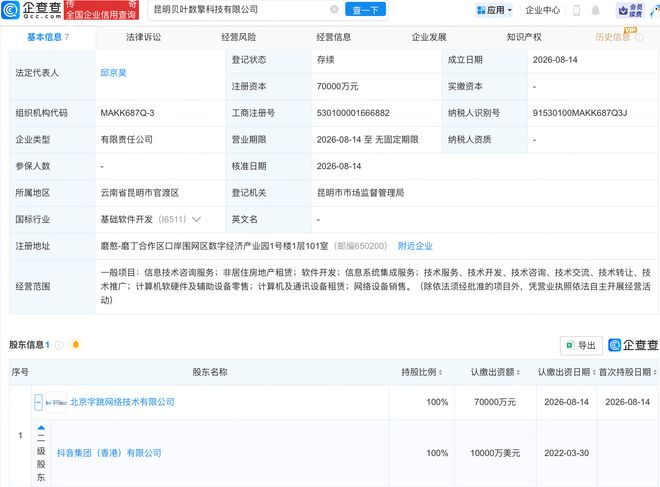660x487 pixels.
Task: Click registered capital value 70000万元 in basic info
Action: click(337, 86)
